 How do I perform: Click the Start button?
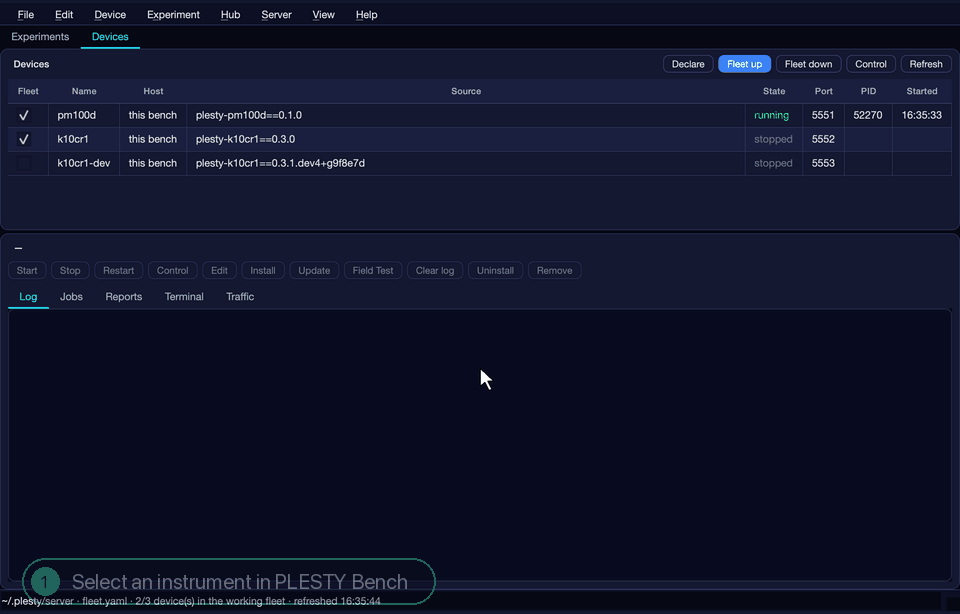pos(27,271)
